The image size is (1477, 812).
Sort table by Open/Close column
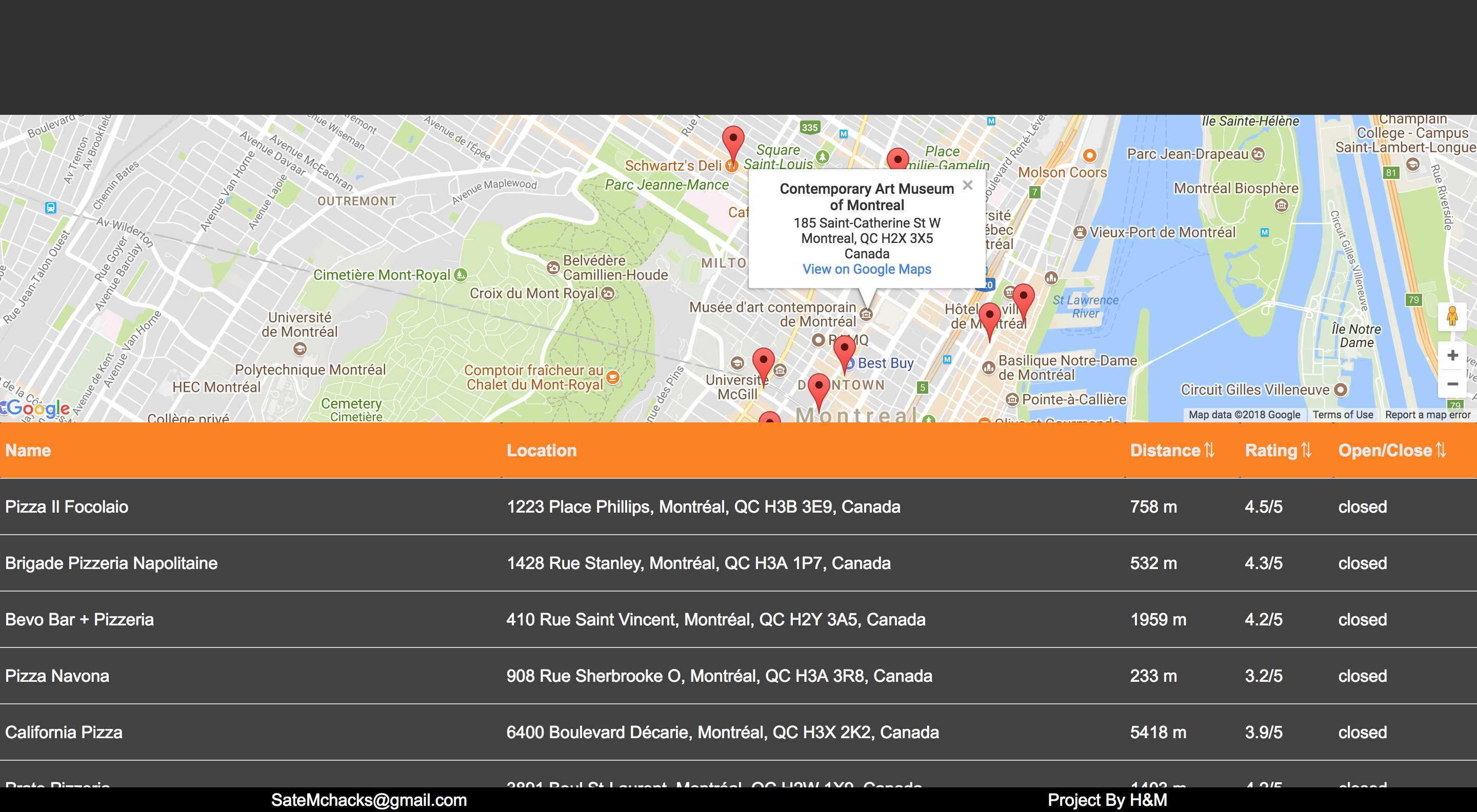tap(1391, 451)
